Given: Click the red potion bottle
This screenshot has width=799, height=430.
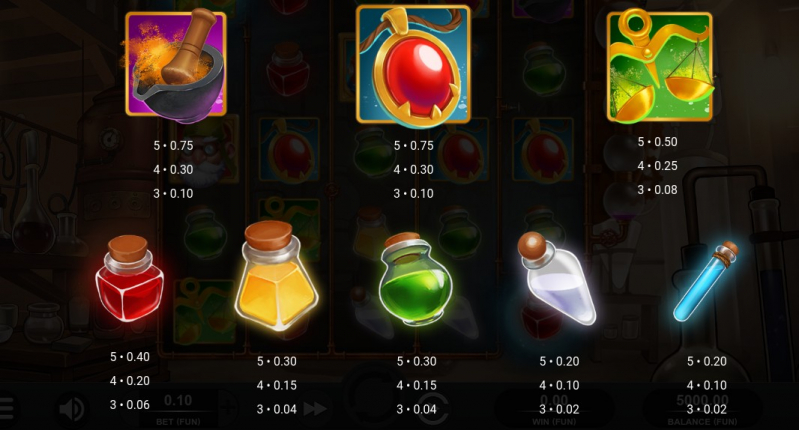Looking at the screenshot, I should point(129,279).
